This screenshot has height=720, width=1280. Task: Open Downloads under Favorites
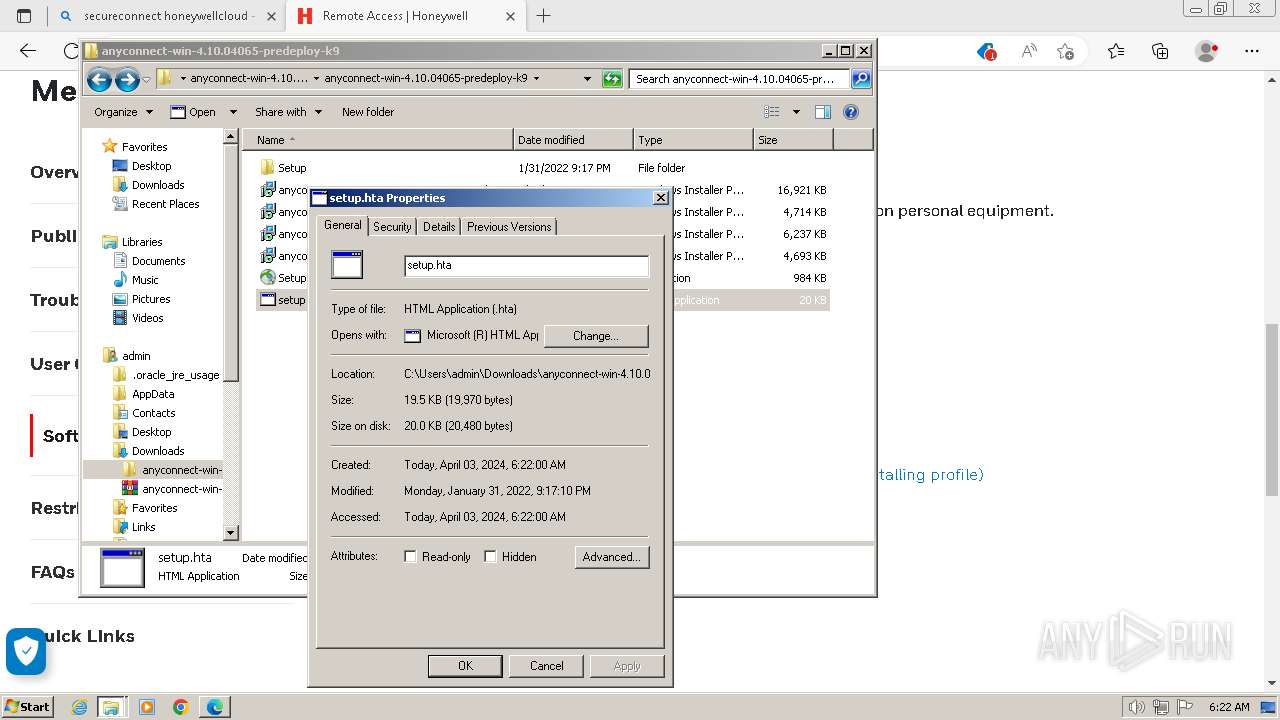pos(158,185)
